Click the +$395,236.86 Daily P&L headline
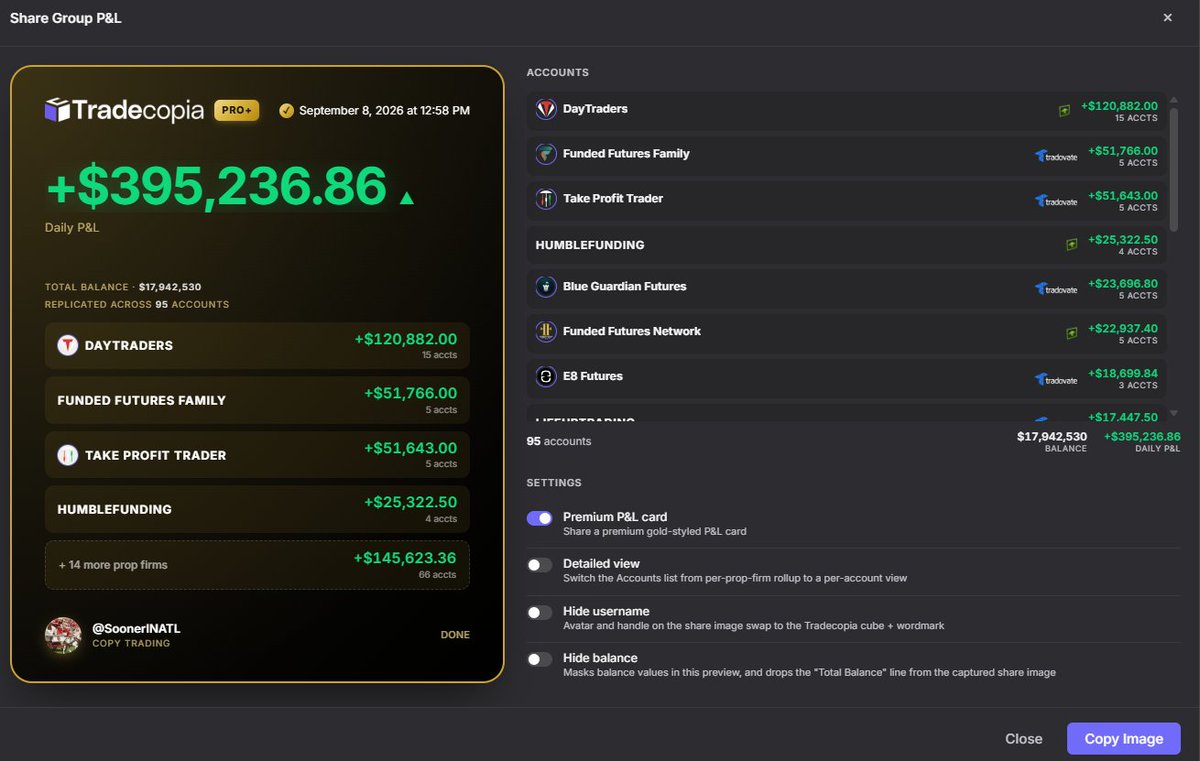 click(x=216, y=187)
